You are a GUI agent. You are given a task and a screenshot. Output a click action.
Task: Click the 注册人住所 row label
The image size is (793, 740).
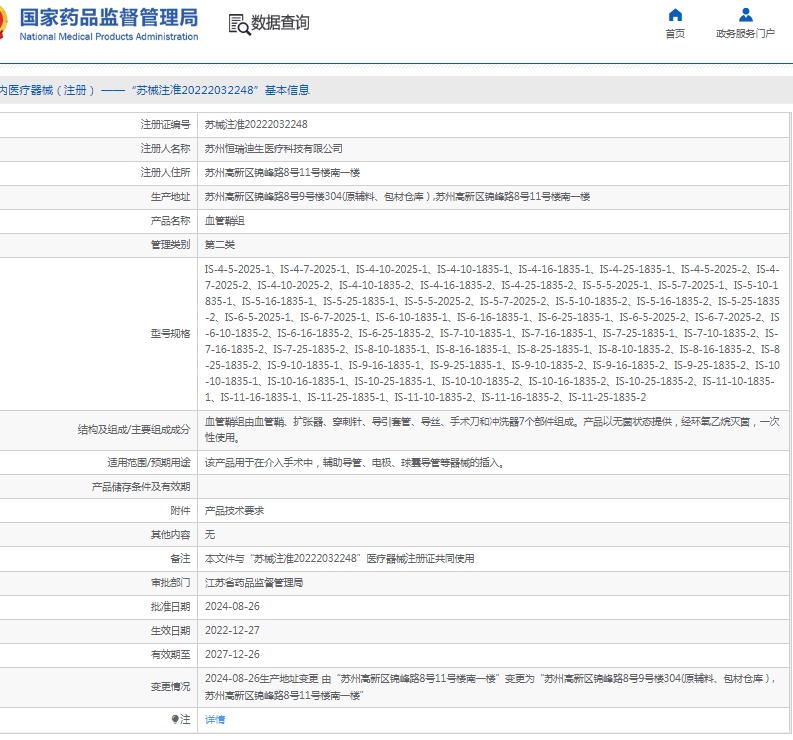point(165,172)
